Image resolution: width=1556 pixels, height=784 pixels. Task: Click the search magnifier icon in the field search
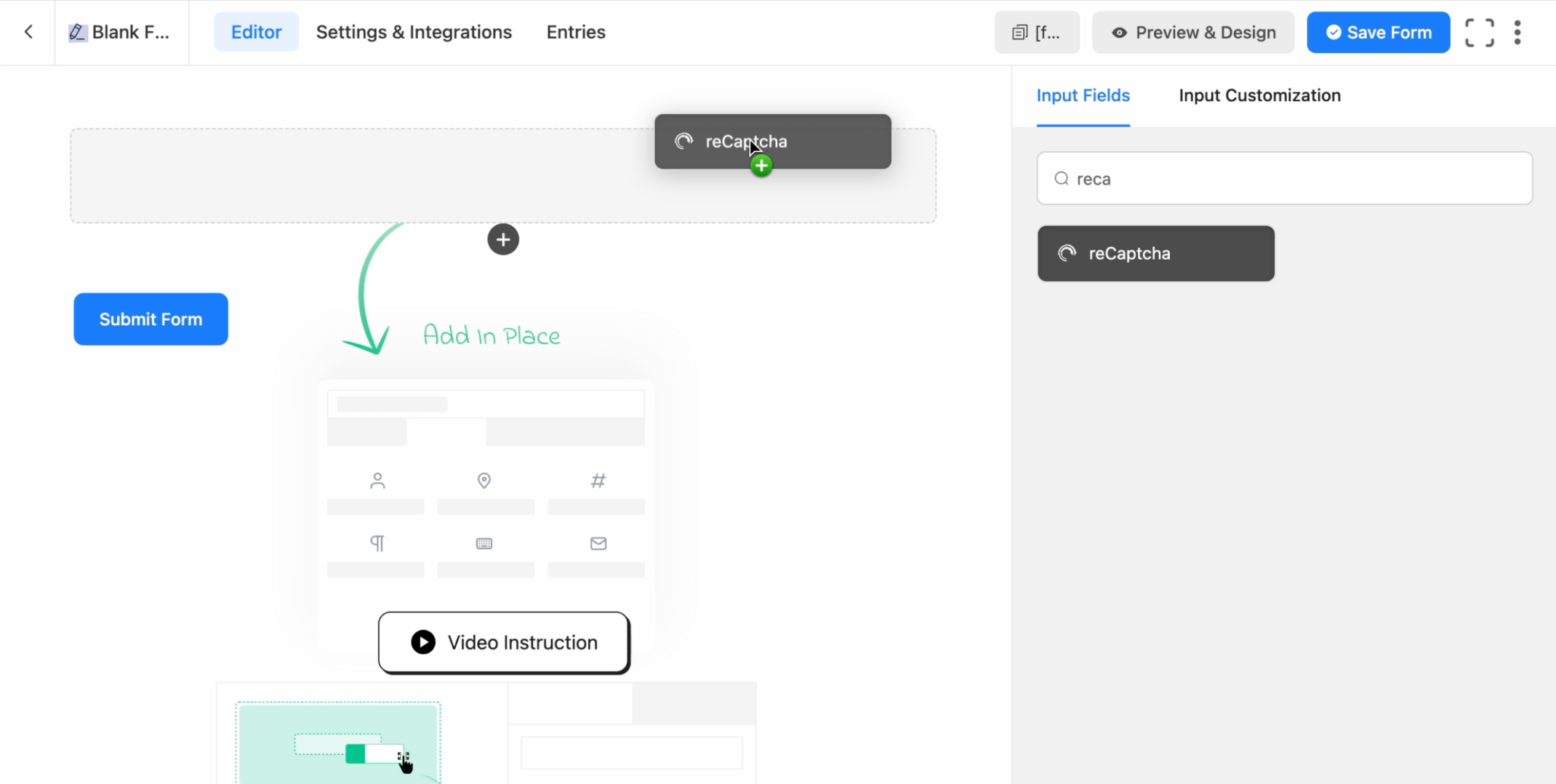pos(1061,178)
